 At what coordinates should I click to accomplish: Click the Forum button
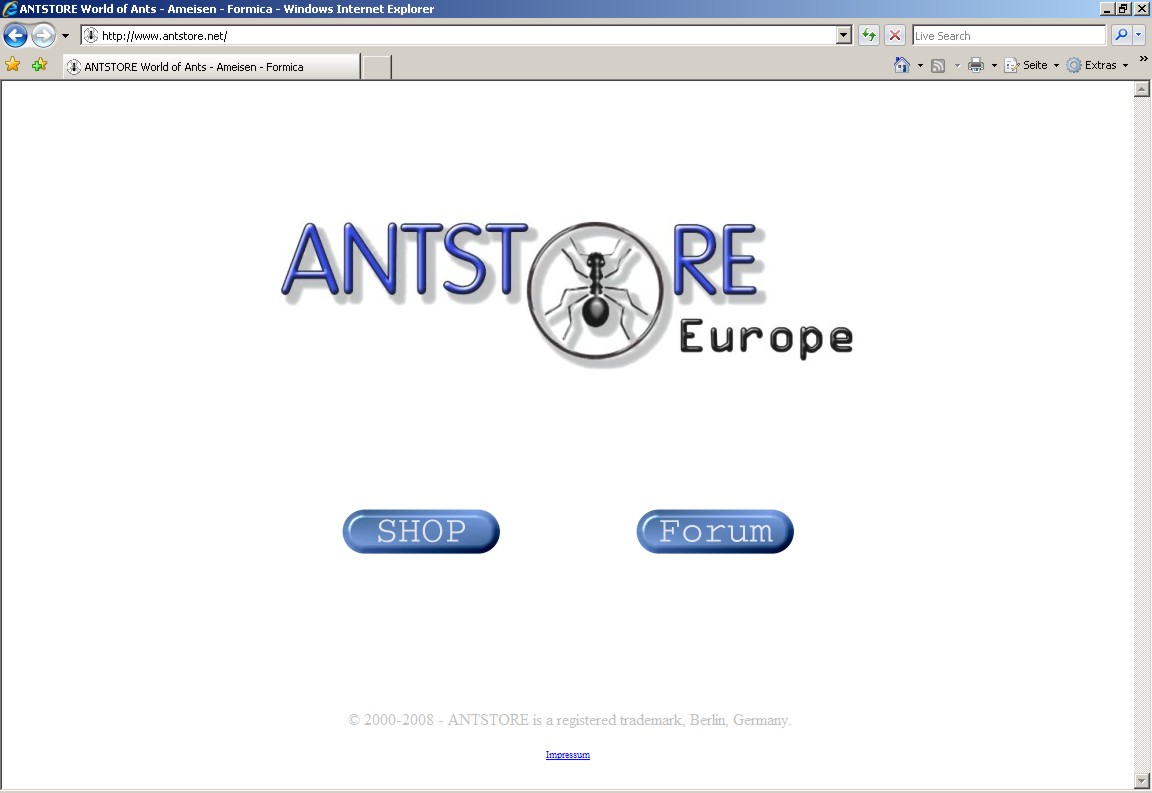[x=715, y=531]
